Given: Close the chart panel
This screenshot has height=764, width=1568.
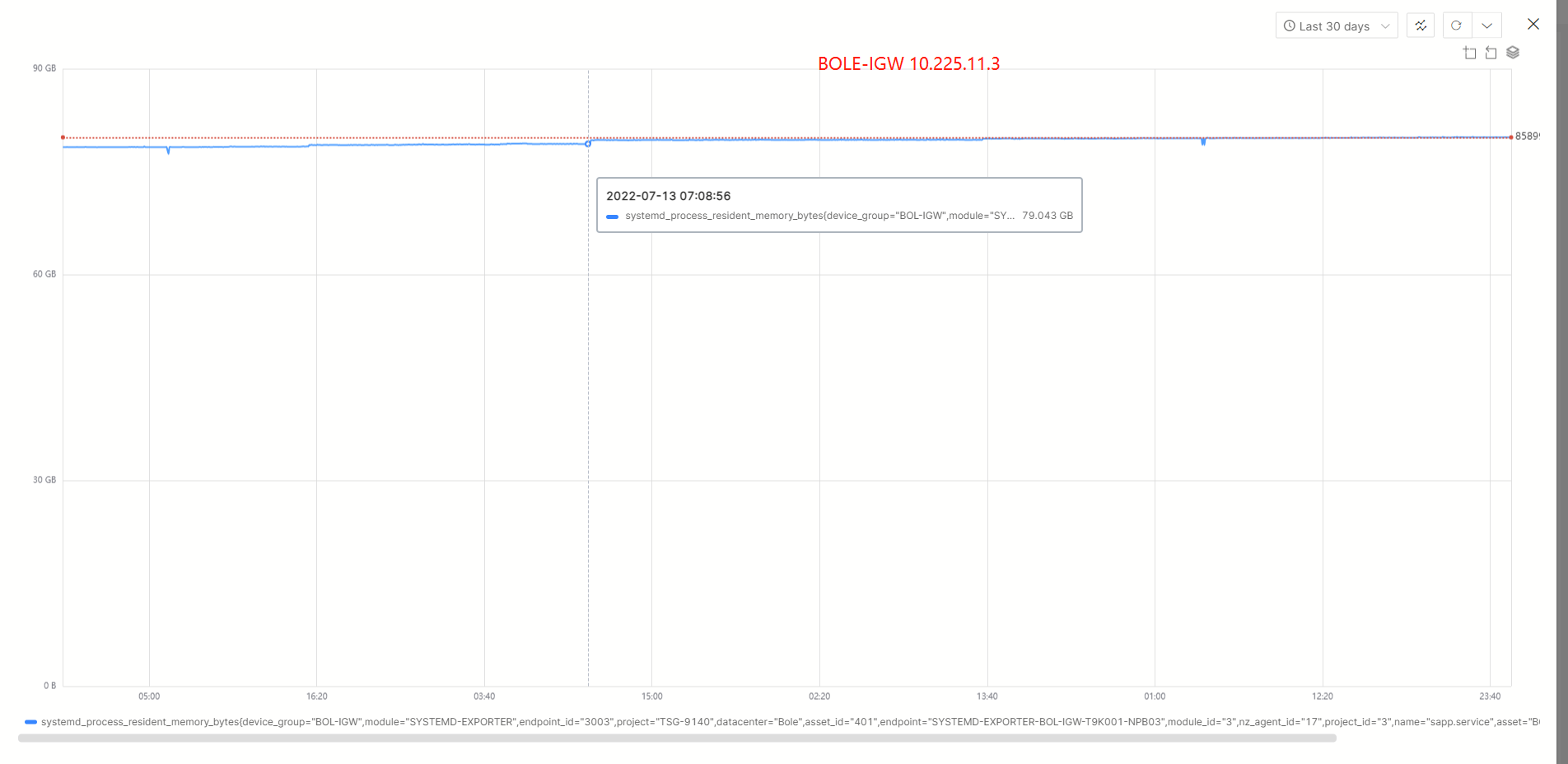Looking at the screenshot, I should [1533, 24].
